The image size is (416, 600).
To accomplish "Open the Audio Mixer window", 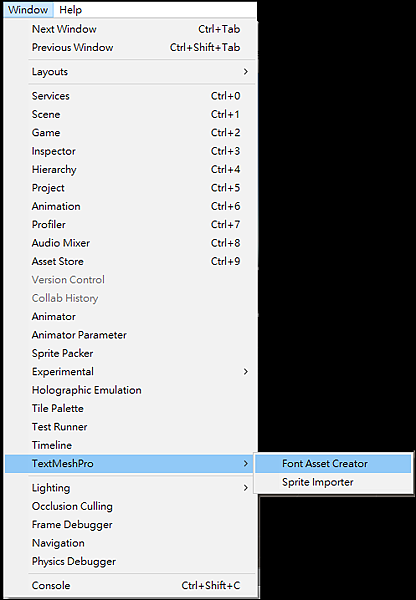I will click(x=130, y=243).
